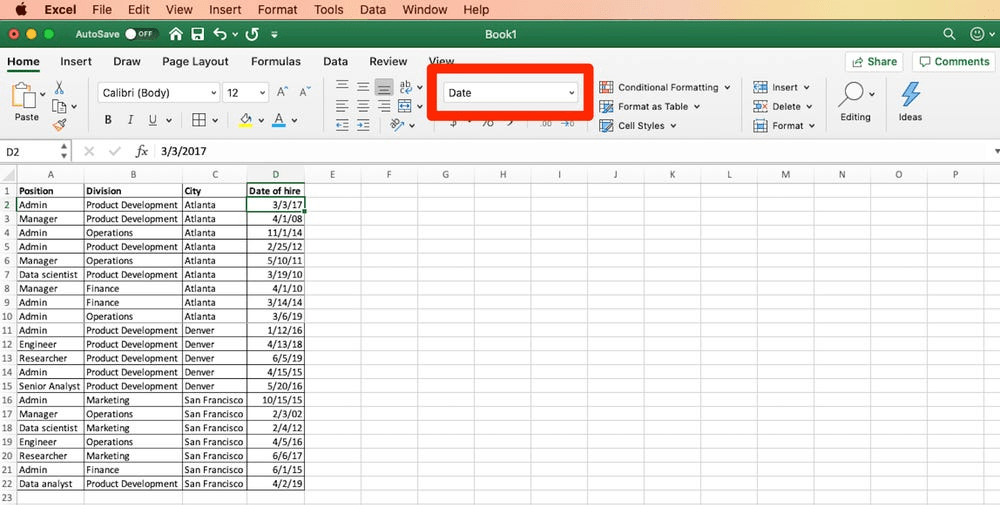Image resolution: width=1000 pixels, height=505 pixels.
Task: Switch to the Formulas ribbon tab
Action: [x=275, y=61]
